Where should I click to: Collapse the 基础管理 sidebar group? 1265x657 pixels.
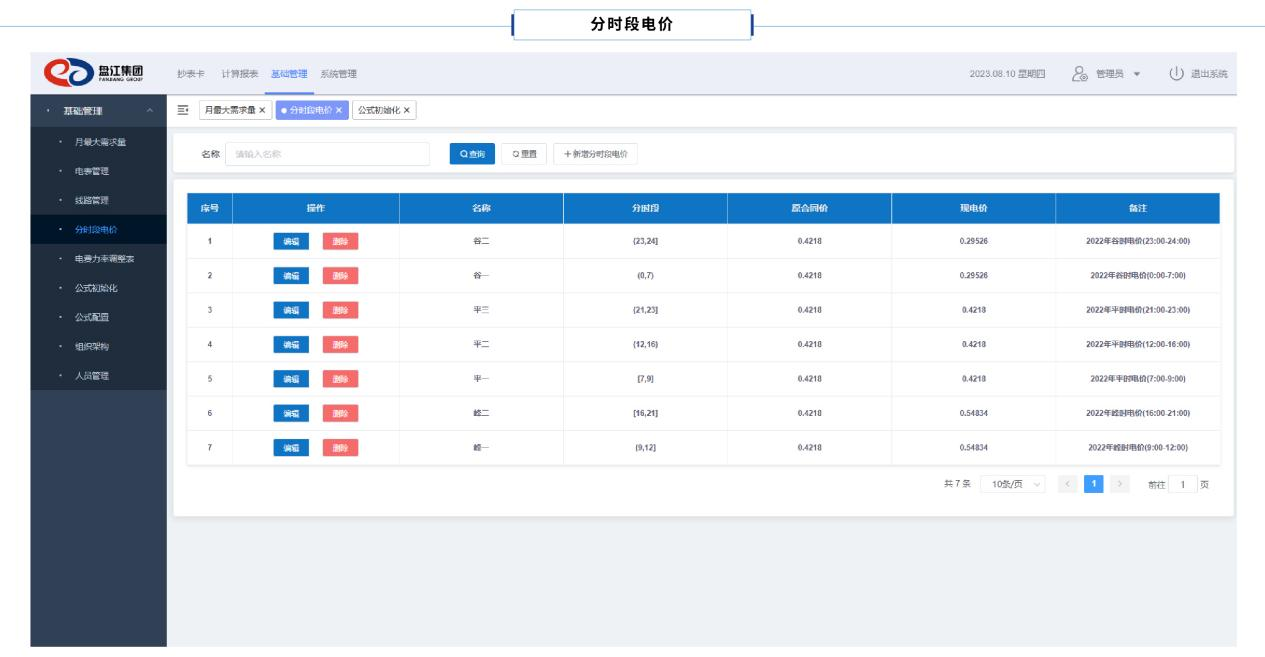click(x=149, y=111)
